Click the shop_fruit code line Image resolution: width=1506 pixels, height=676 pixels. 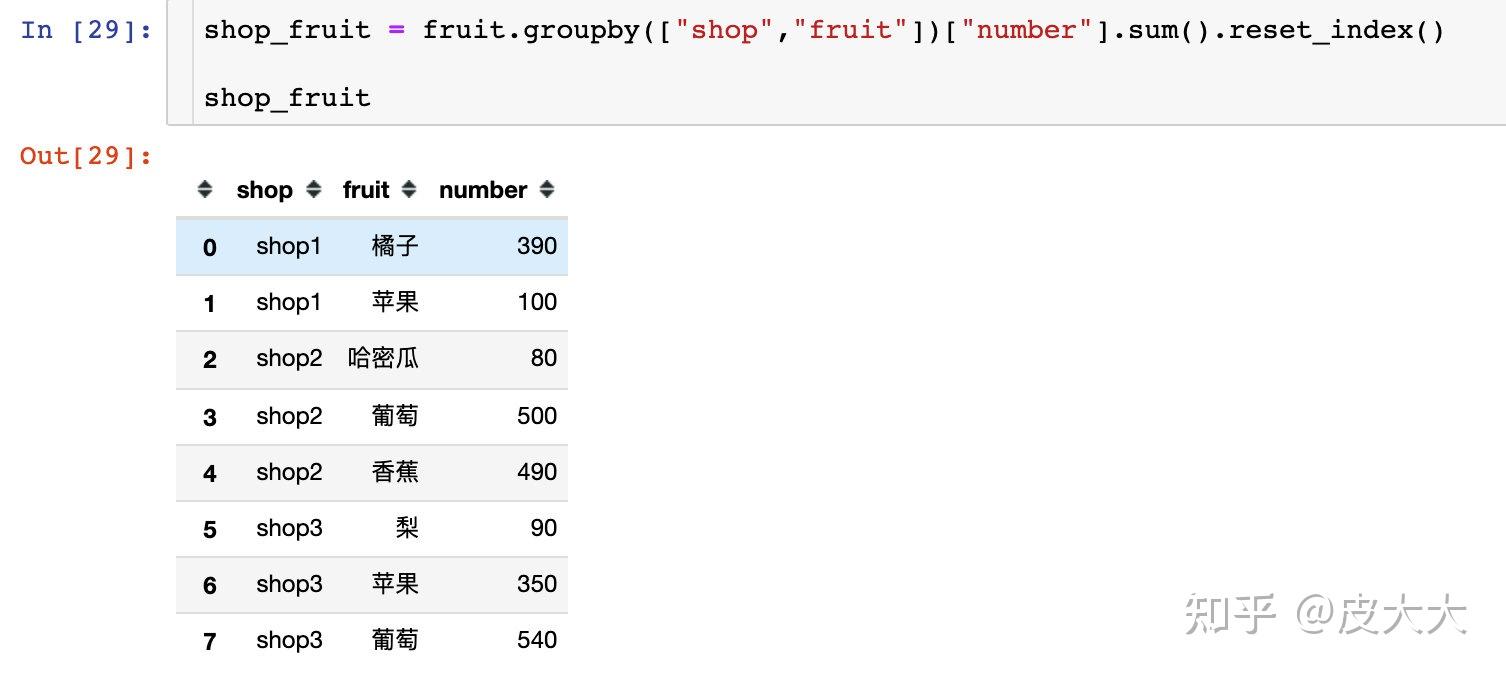tap(287, 98)
